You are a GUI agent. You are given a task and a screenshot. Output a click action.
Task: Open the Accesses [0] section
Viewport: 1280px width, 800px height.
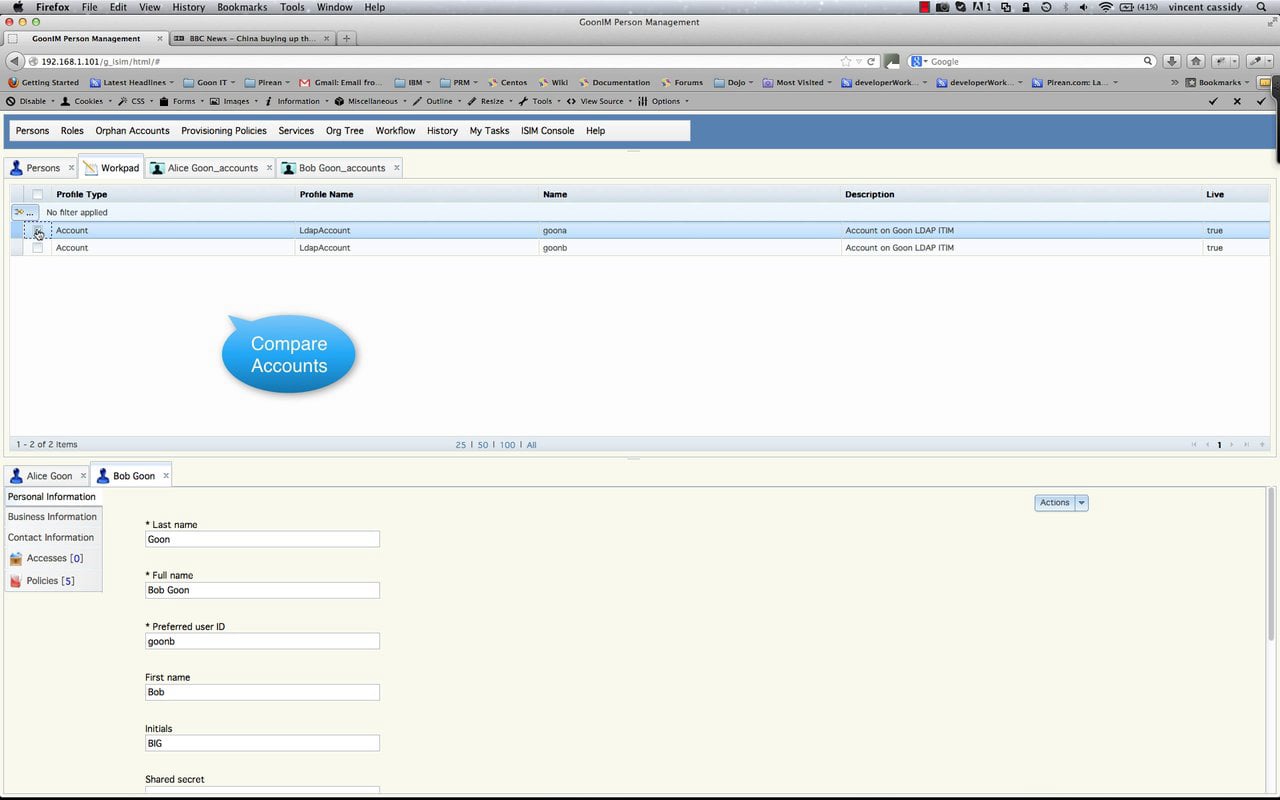pos(54,559)
